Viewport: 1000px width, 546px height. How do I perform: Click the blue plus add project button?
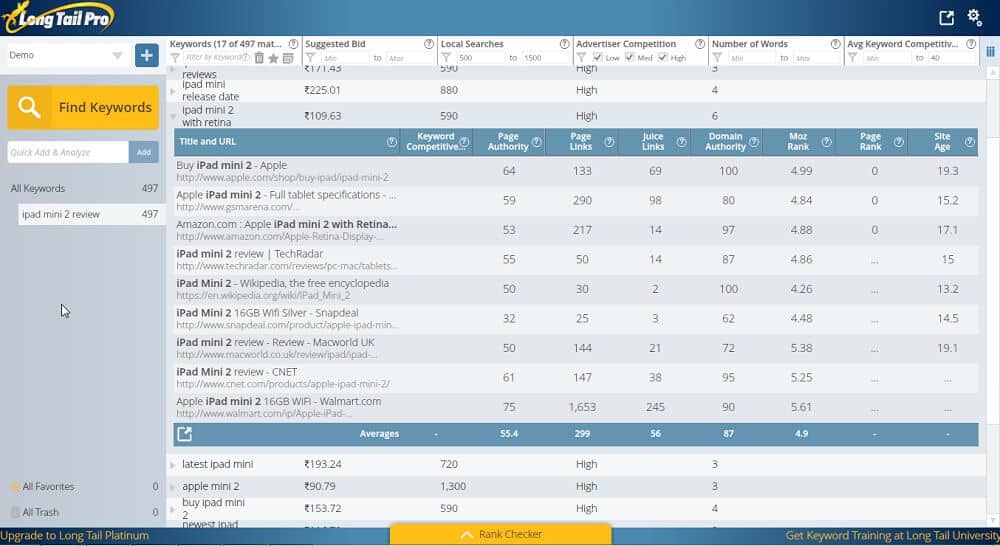coord(147,55)
